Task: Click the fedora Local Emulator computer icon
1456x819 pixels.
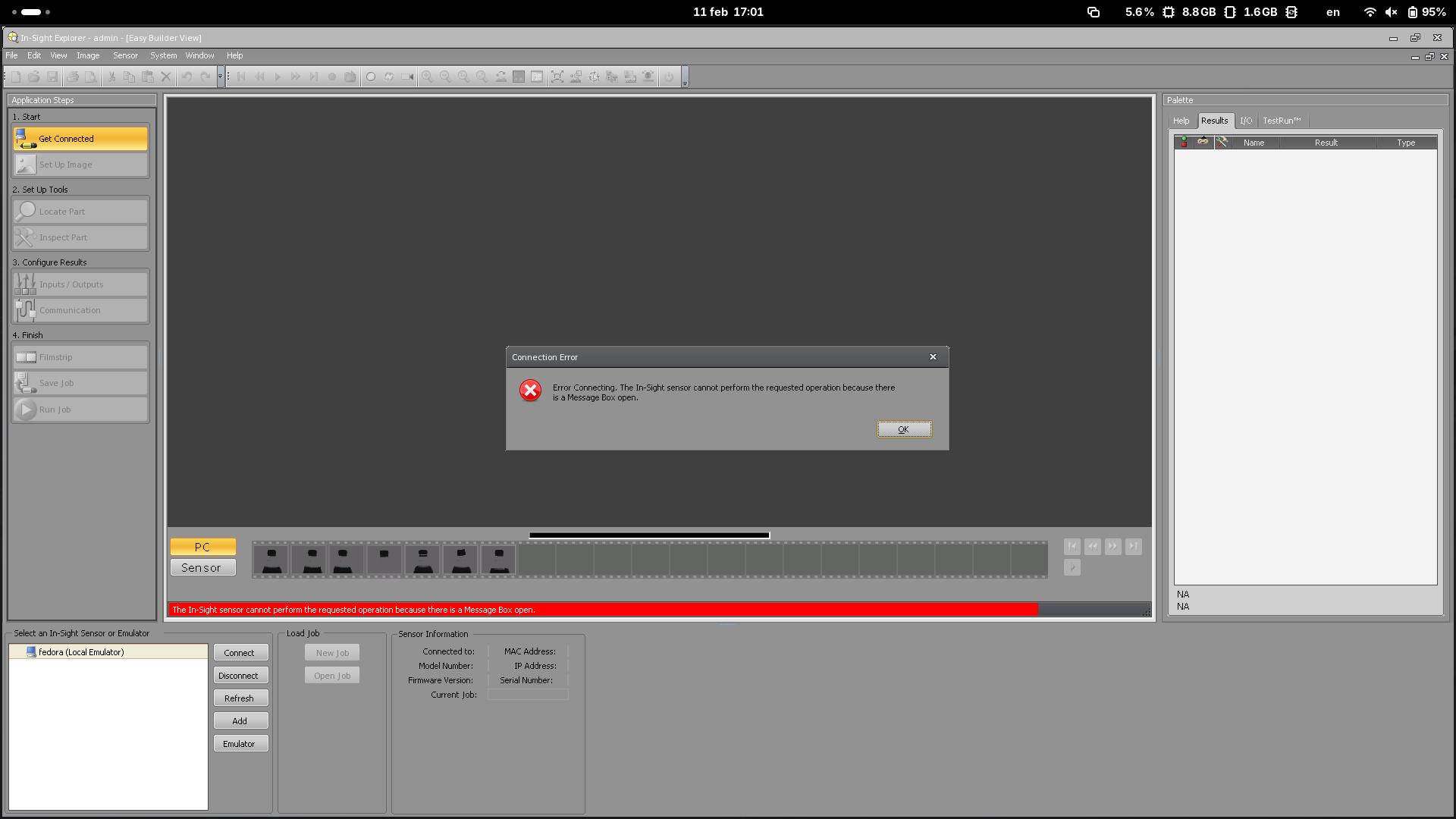Action: pyautogui.click(x=31, y=652)
